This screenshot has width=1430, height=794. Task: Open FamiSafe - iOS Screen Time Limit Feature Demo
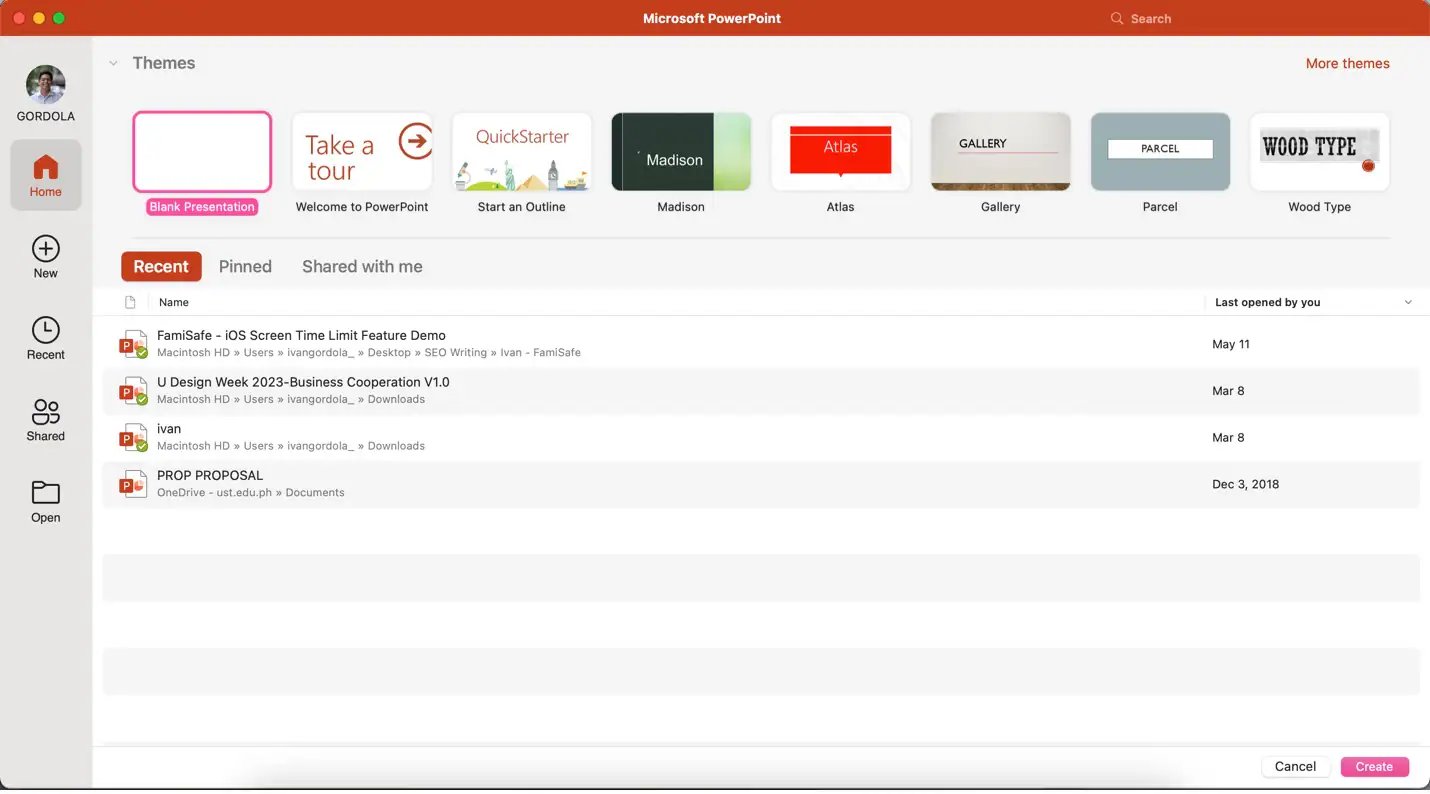point(301,336)
